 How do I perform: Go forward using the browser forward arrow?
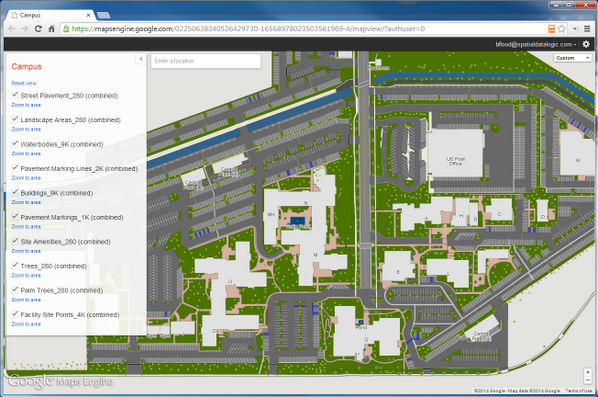tap(25, 29)
